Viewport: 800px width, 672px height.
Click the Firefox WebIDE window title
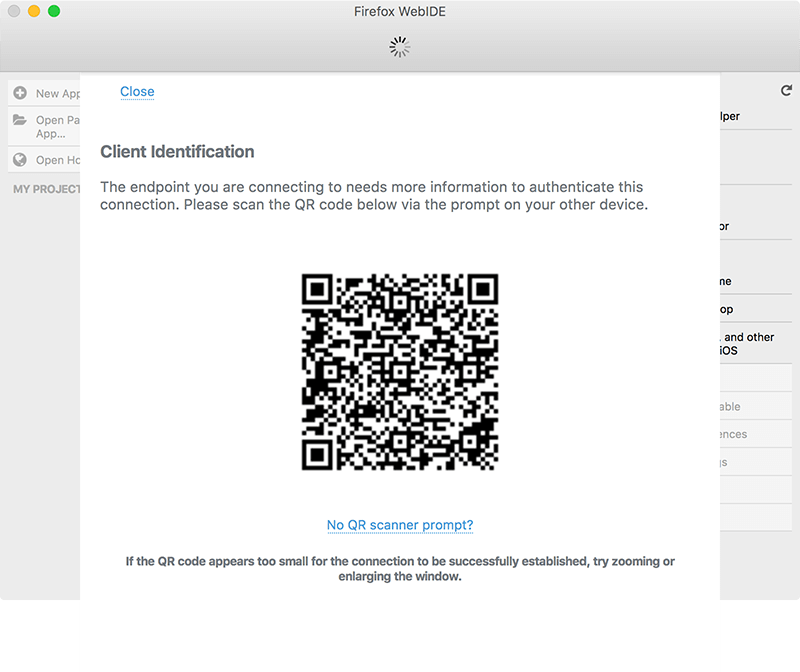pyautogui.click(x=400, y=12)
